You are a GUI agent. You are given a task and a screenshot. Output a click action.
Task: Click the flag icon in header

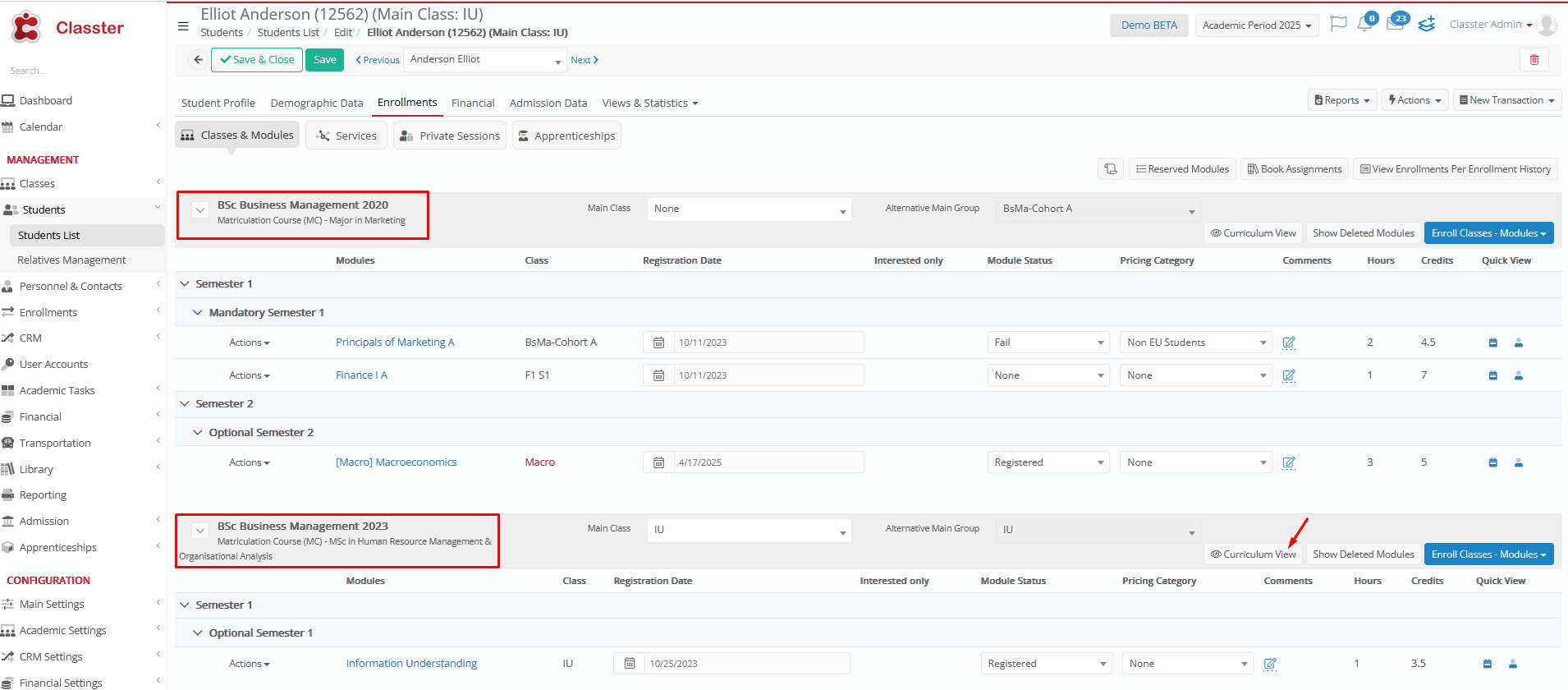tap(1338, 25)
